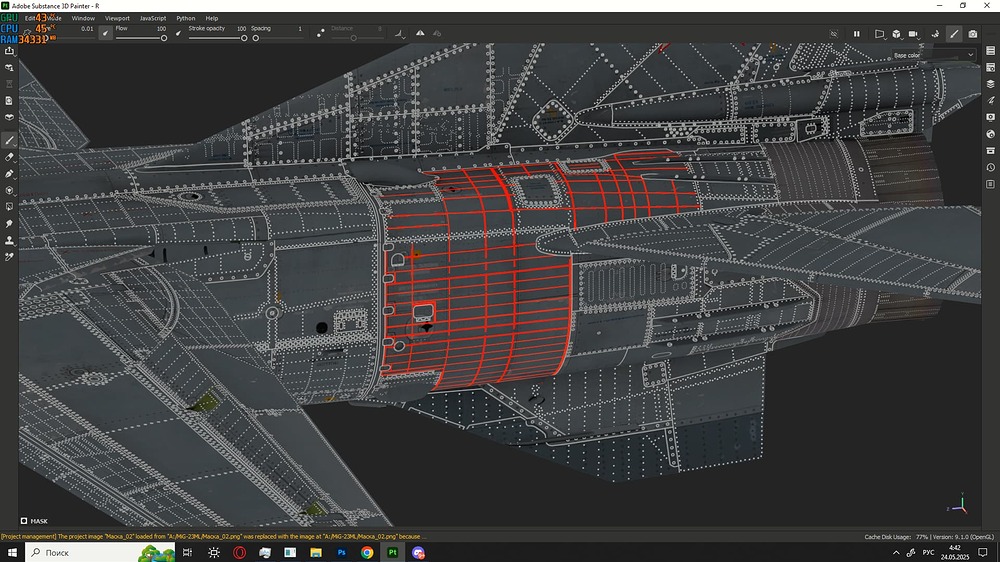Expand the camera selection dropdown
The width and height of the screenshot is (1000, 562).
(914, 34)
